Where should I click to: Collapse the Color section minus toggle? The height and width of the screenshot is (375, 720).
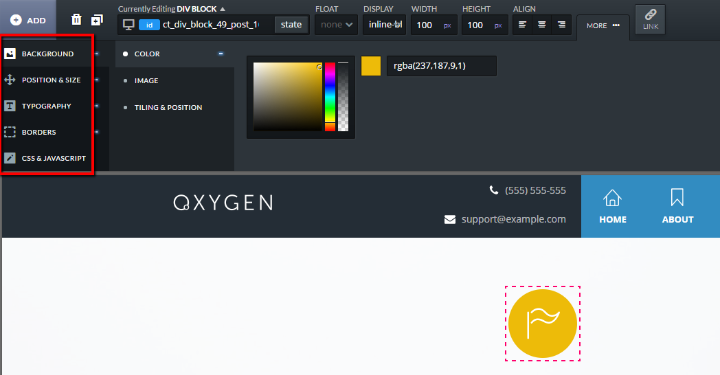coord(221,54)
